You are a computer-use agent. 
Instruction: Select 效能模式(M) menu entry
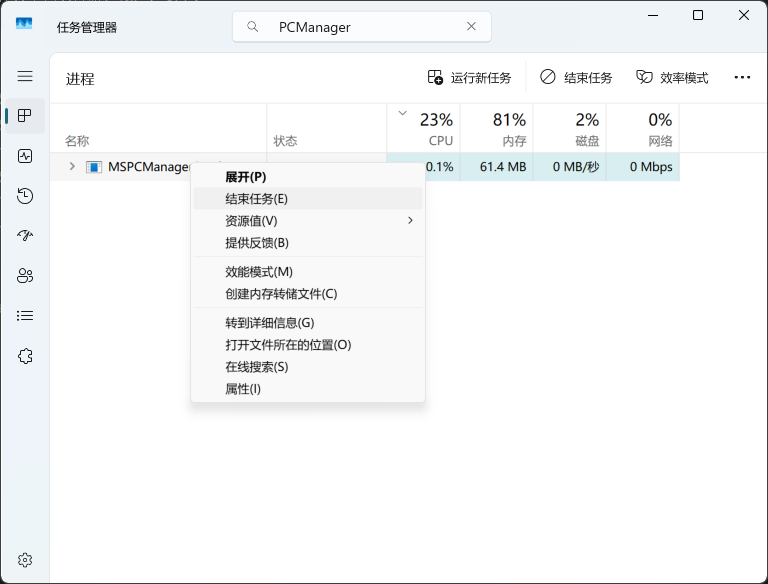[x=308, y=272]
